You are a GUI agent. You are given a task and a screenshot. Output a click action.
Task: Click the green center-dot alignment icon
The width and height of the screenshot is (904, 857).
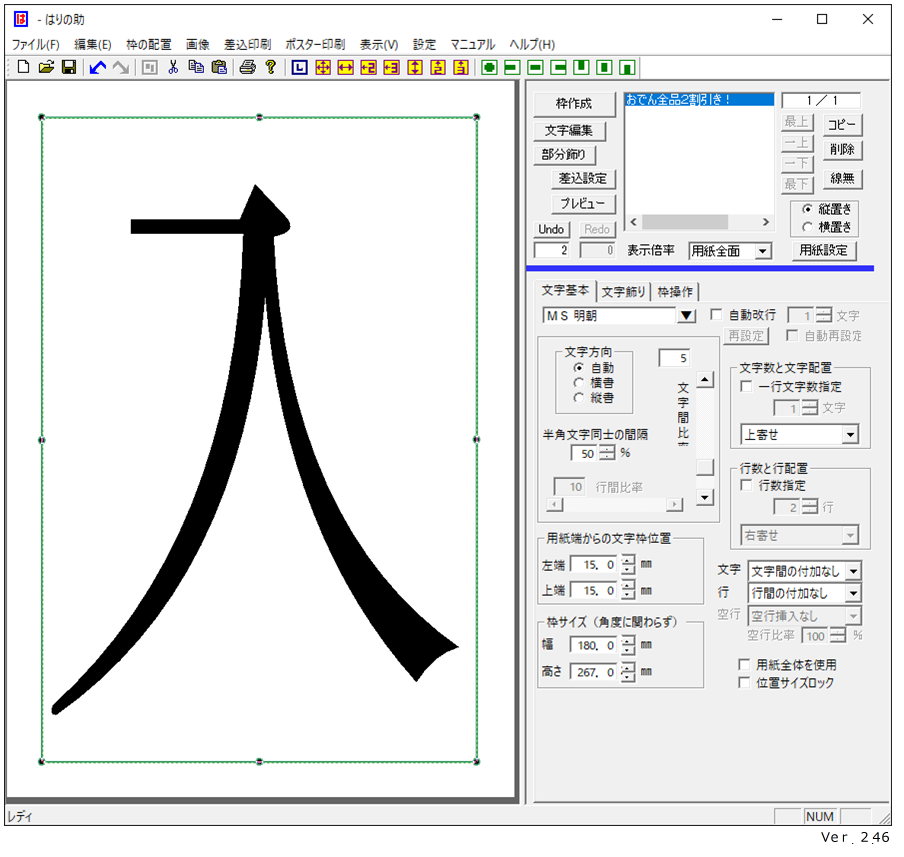click(x=489, y=67)
